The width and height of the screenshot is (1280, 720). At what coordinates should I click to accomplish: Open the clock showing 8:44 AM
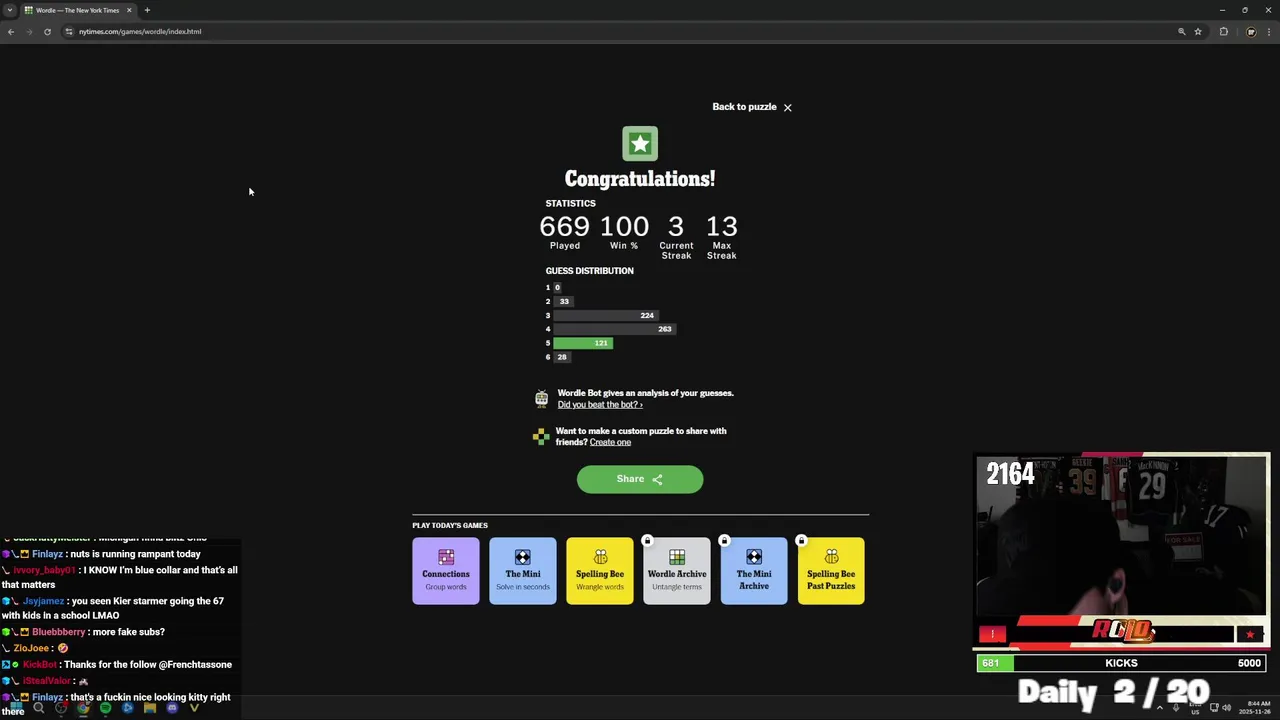(x=1255, y=708)
